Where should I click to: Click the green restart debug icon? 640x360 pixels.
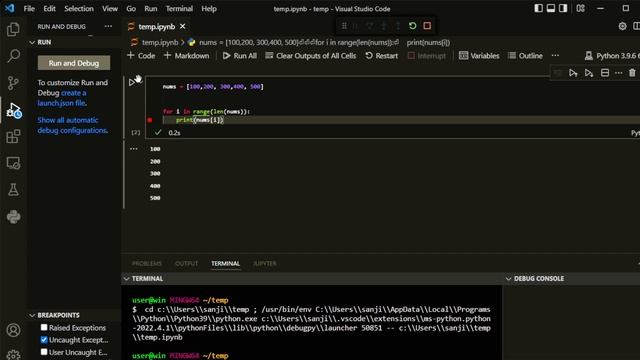[412, 26]
